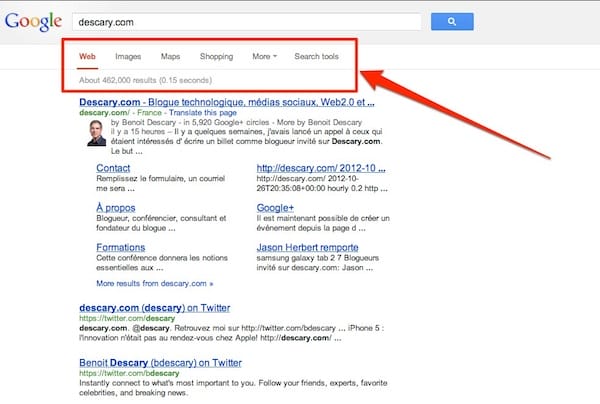Image resolution: width=600 pixels, height=404 pixels.
Task: Open Search tools
Action: pyautogui.click(x=316, y=56)
